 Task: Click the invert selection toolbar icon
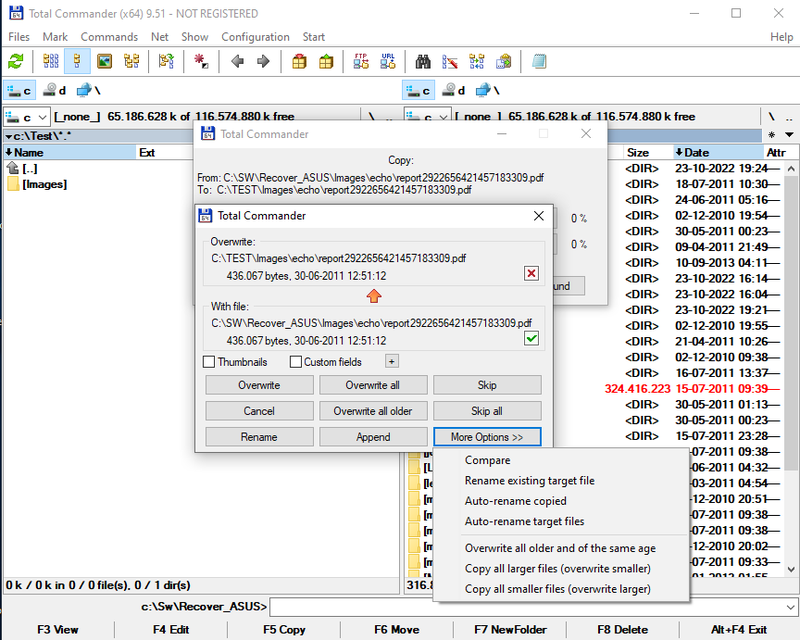[x=201, y=62]
